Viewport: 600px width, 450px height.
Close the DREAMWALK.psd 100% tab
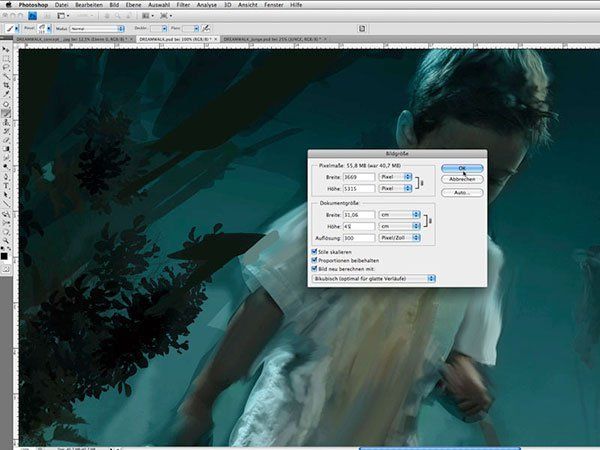(216, 39)
